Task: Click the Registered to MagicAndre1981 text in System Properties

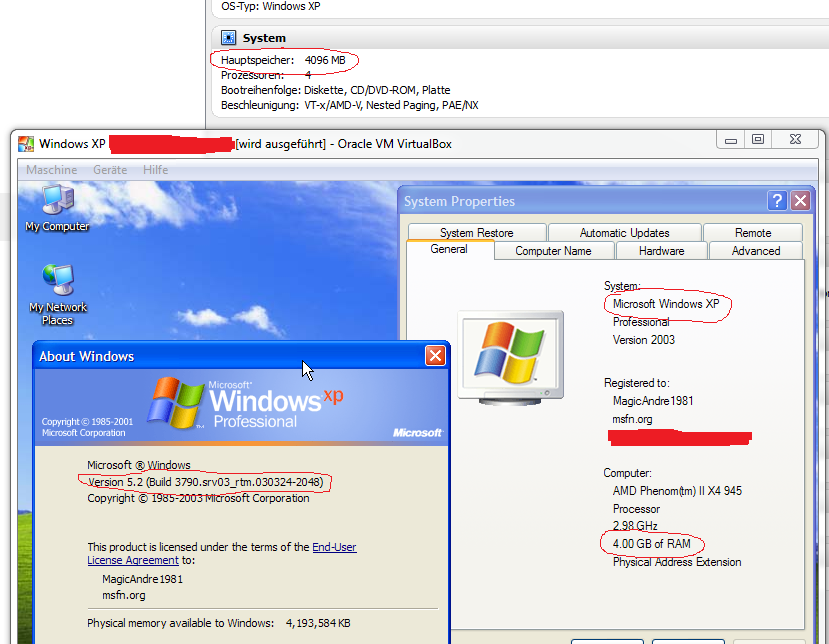Action: click(x=653, y=401)
